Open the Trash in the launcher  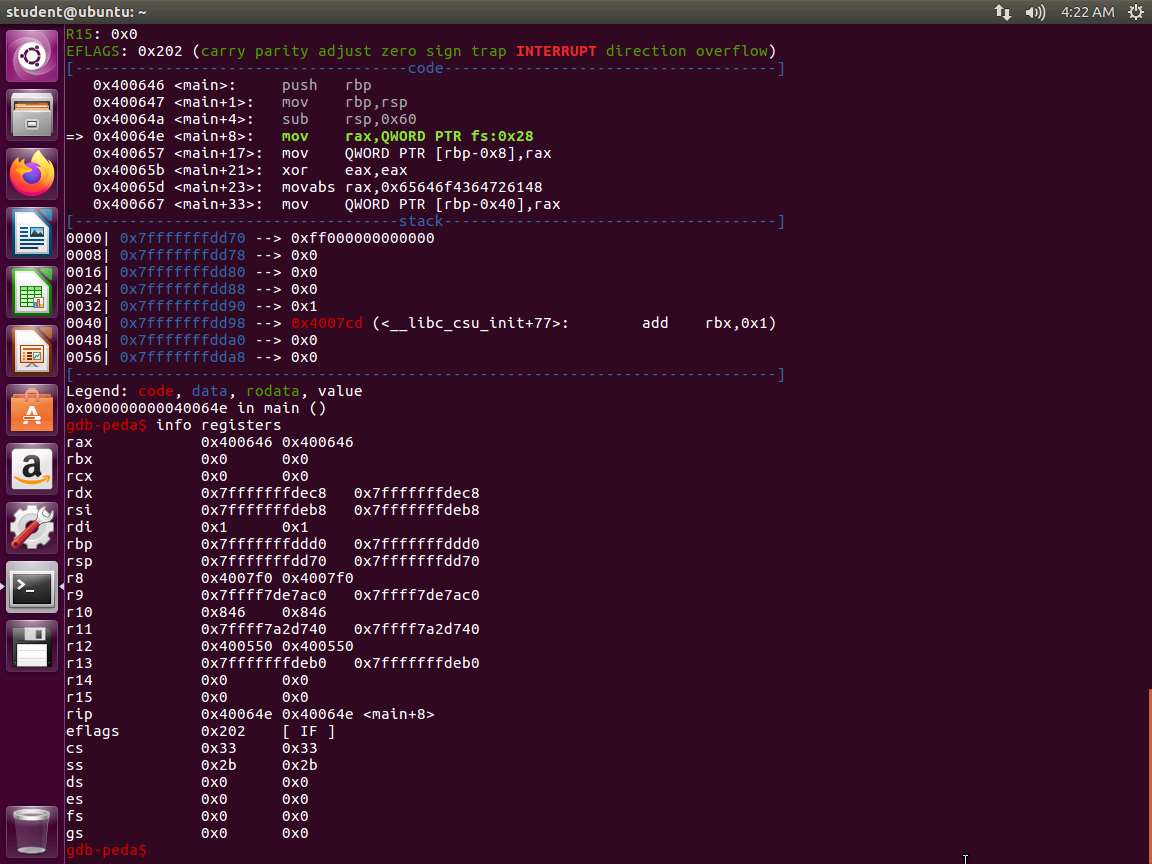[x=32, y=829]
